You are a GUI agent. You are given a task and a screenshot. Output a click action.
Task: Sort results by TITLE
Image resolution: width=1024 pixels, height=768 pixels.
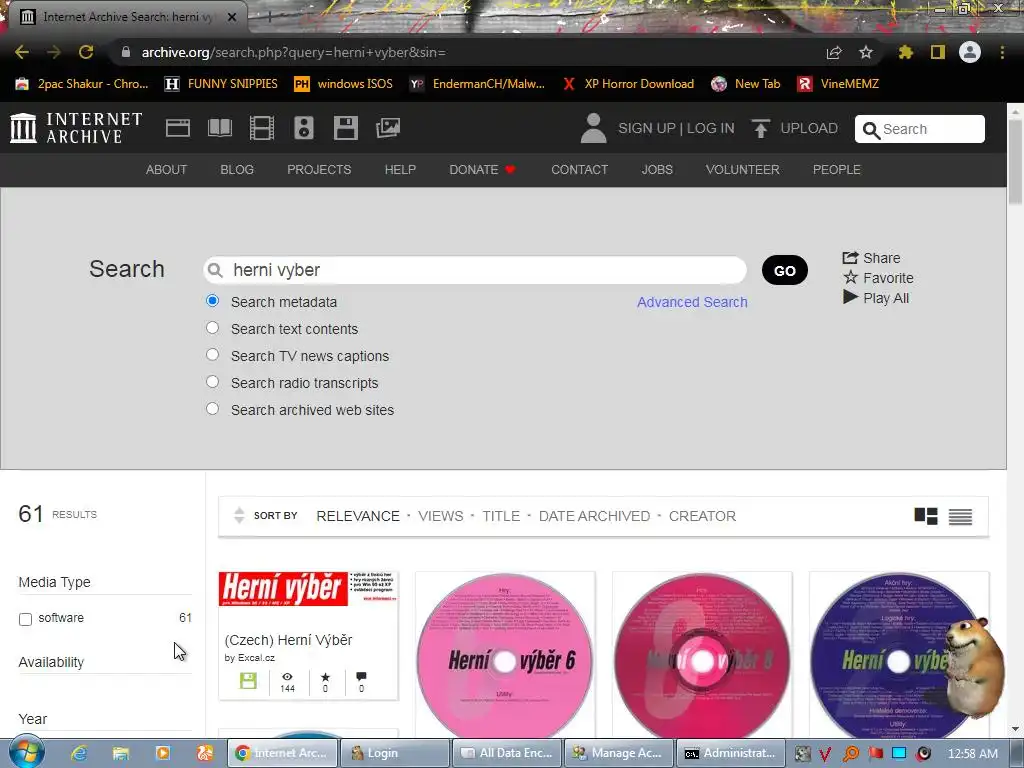501,516
